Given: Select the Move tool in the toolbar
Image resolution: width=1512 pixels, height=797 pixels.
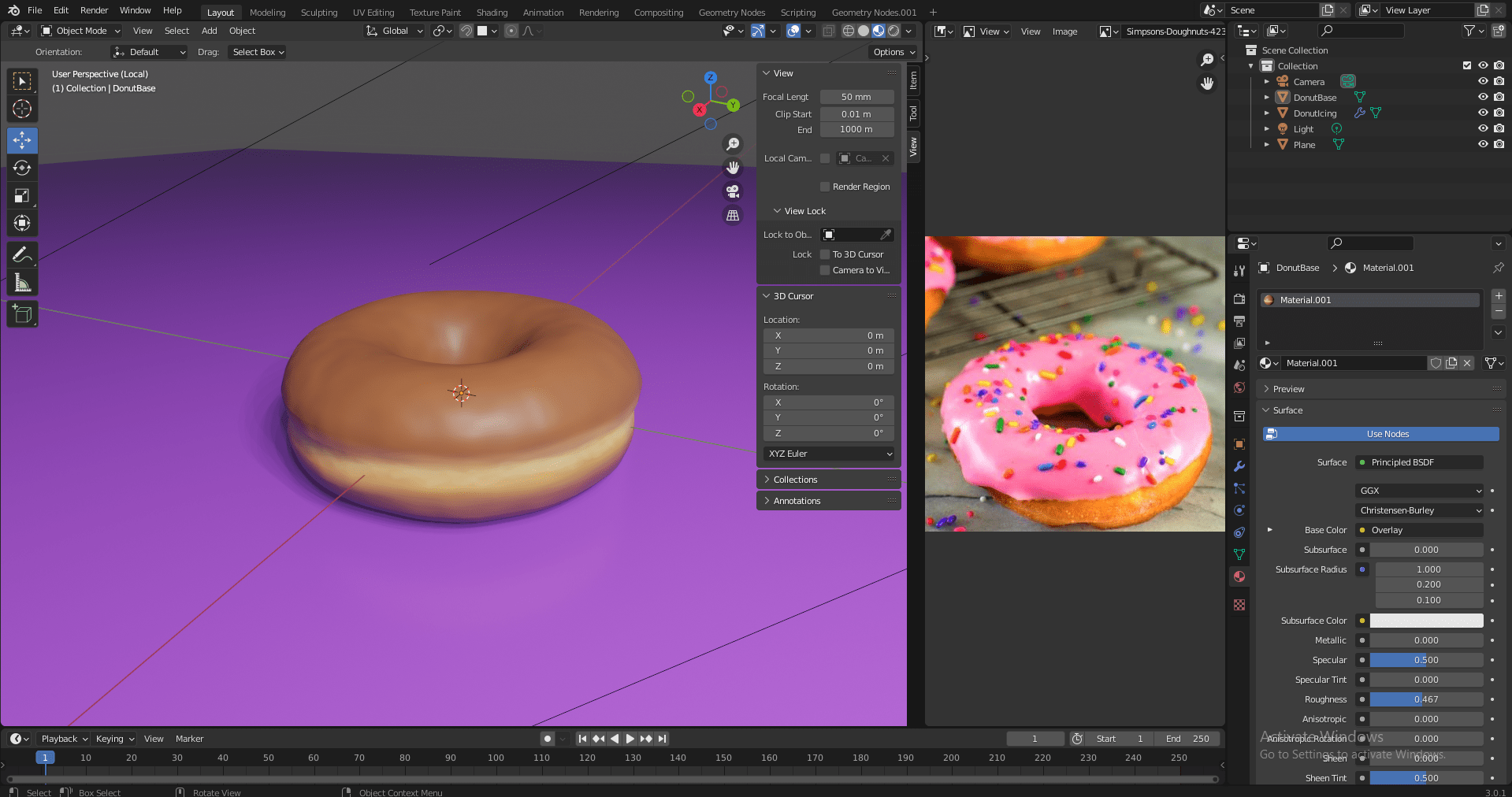Looking at the screenshot, I should pyautogui.click(x=22, y=140).
